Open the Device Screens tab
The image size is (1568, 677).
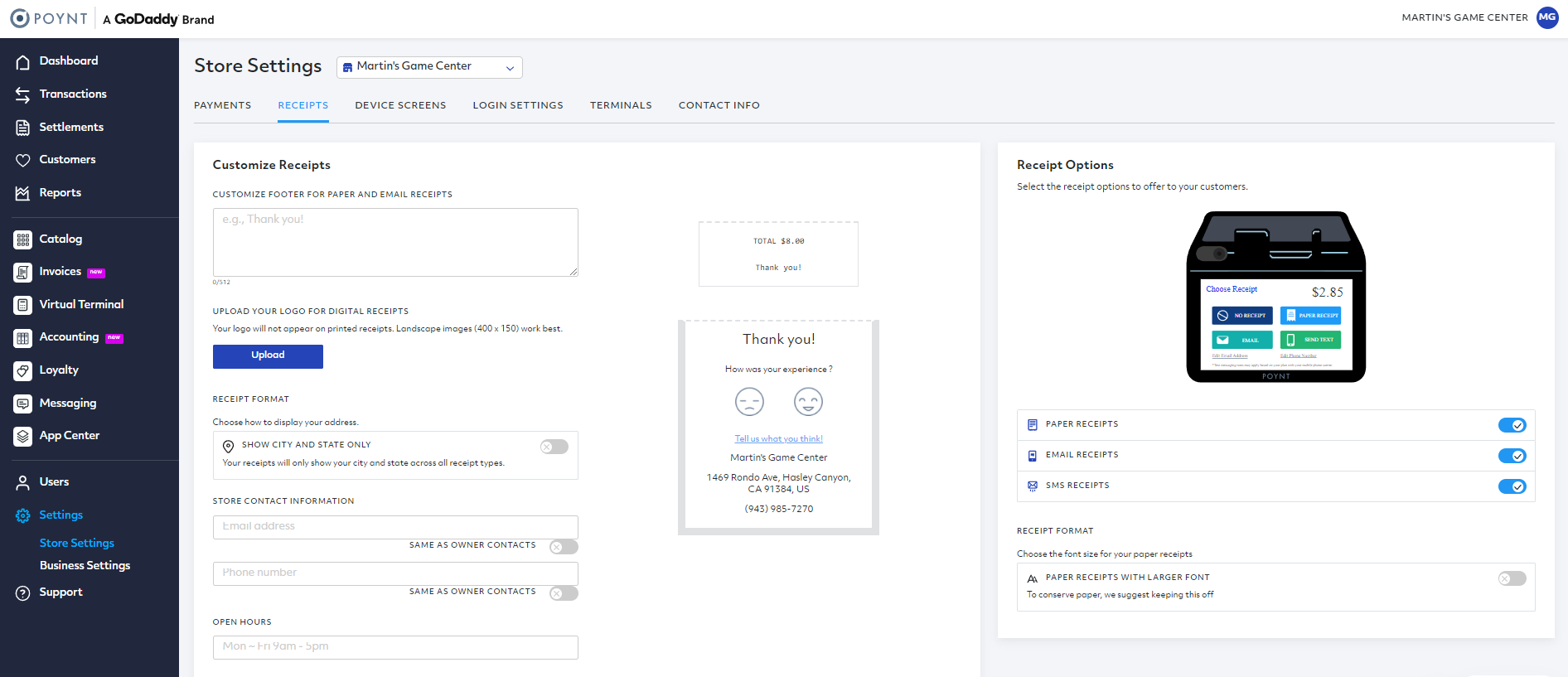(400, 105)
